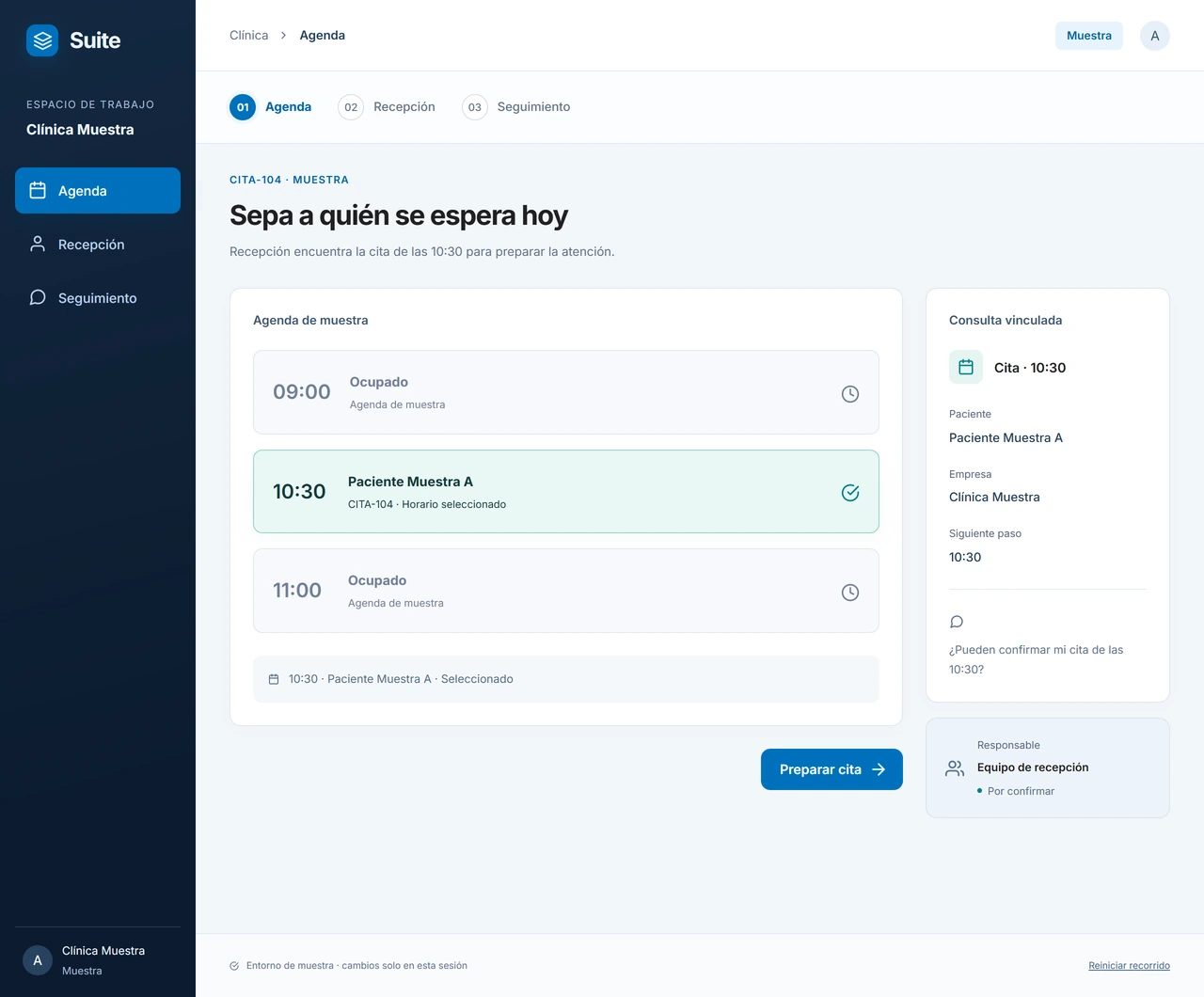The height and width of the screenshot is (997, 1204).
Task: Click the Consulta vinculada panel title
Action: [1006, 321]
